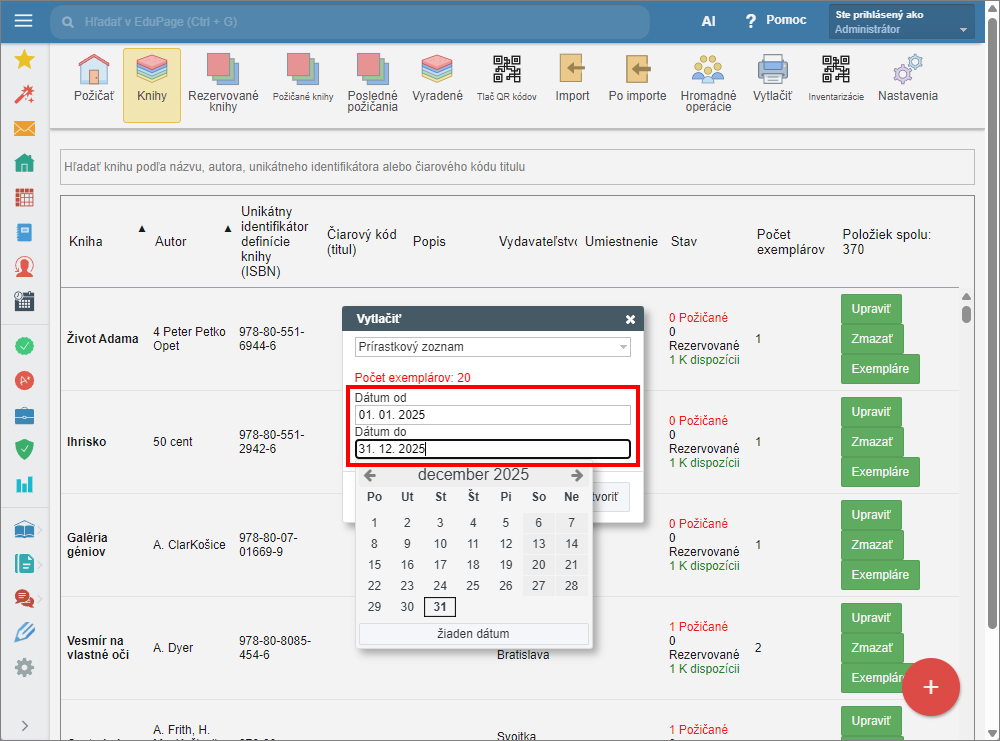Open the Pomoc help menu

click(x=775, y=21)
